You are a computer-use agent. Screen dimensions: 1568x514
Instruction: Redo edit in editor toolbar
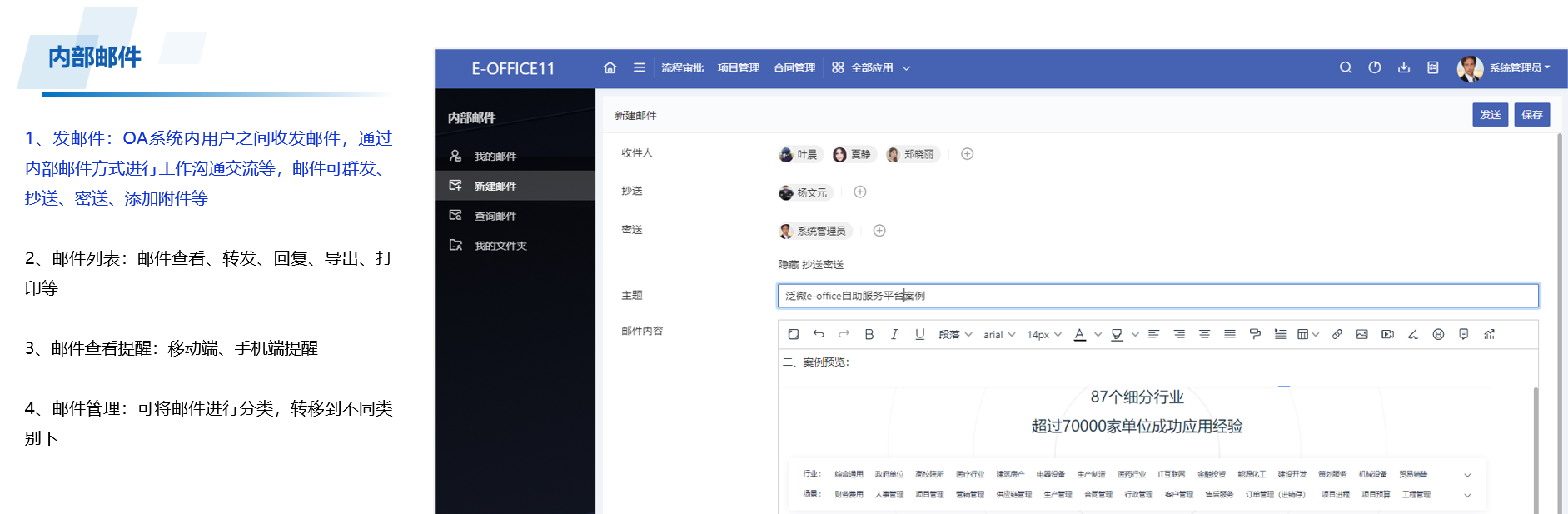(844, 334)
